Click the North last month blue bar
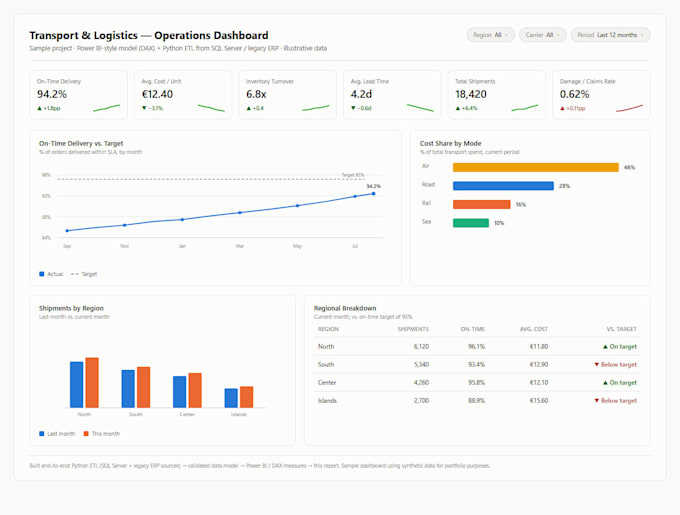 [76, 385]
